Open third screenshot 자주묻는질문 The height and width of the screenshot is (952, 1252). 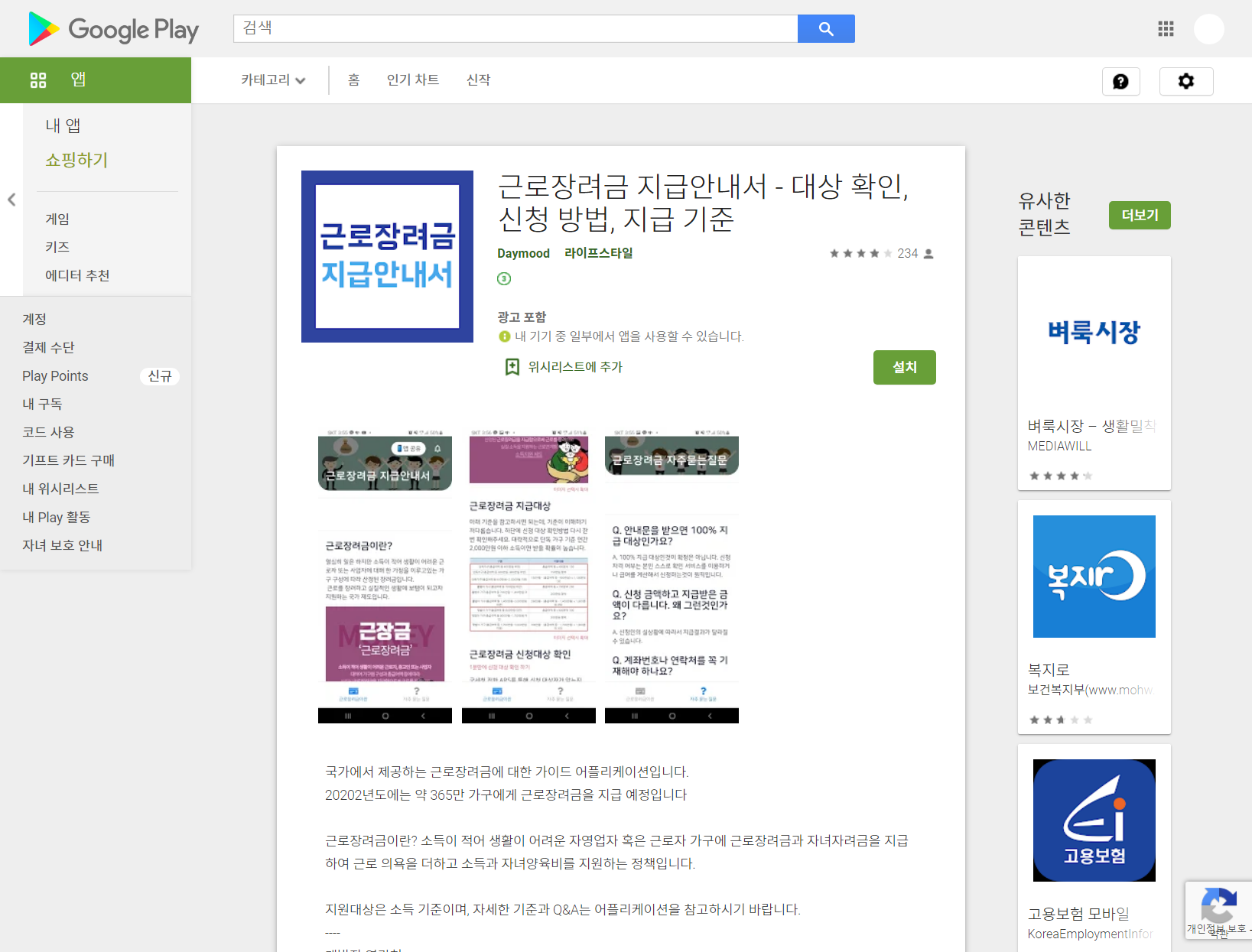pyautogui.click(x=672, y=577)
